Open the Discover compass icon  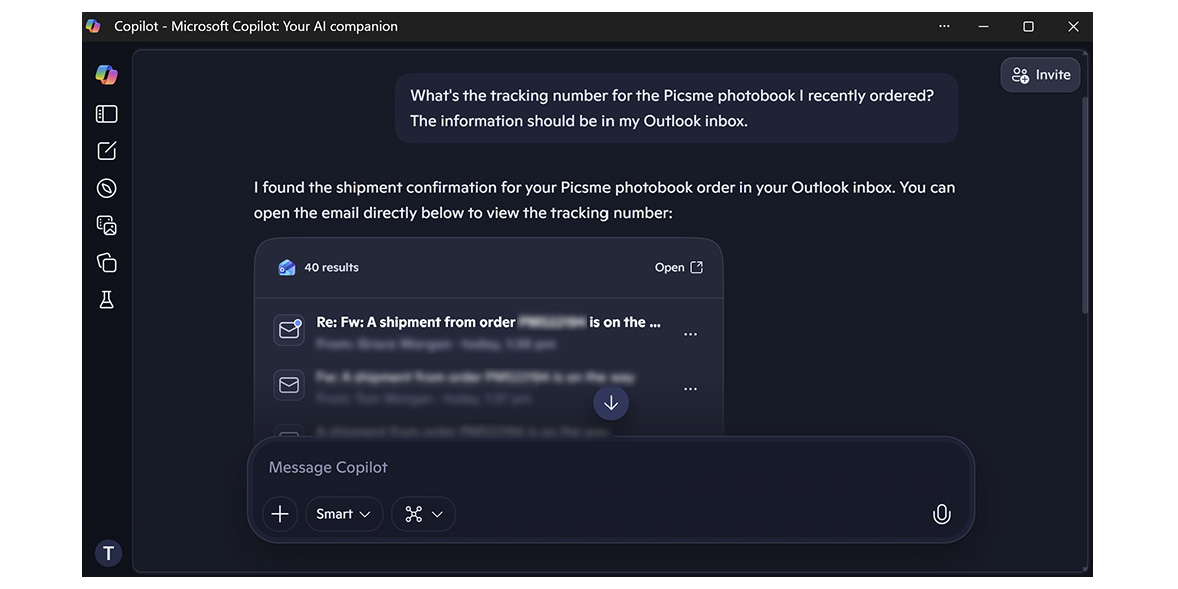tap(107, 188)
